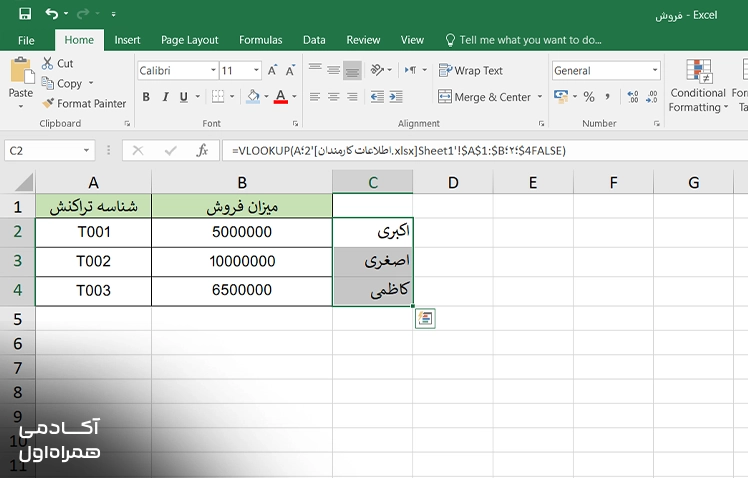Expand the Copy options arrow
This screenshot has width=748, height=478.
click(91, 83)
